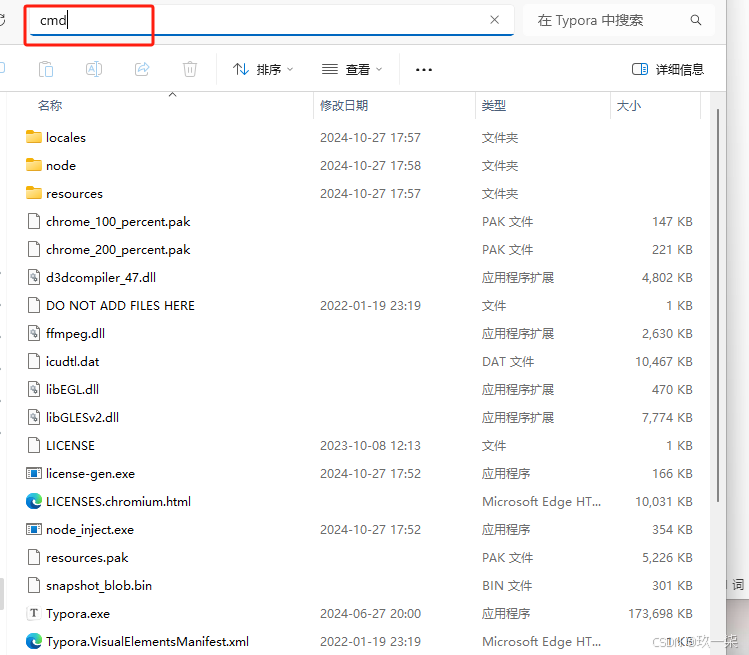Sort by 大小 column header

(629, 106)
